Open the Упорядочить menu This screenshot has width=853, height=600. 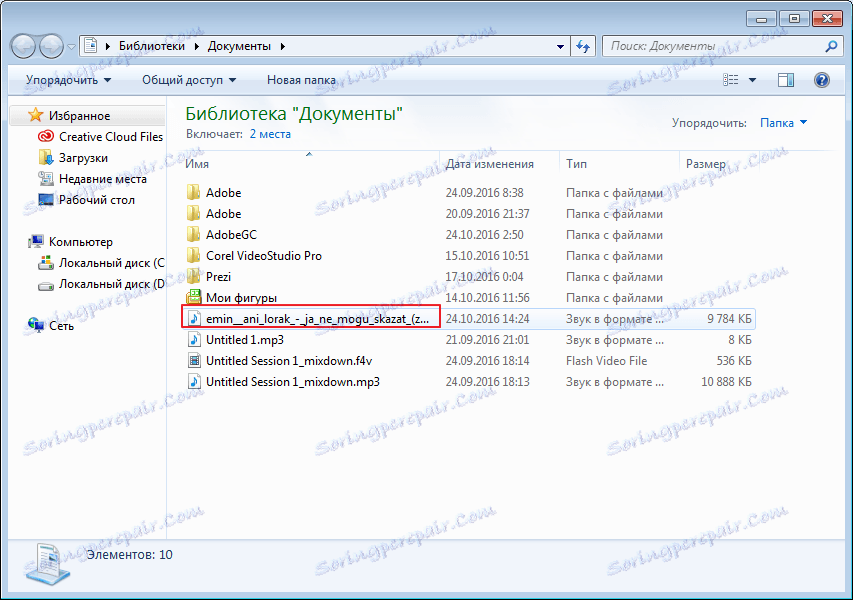69,80
